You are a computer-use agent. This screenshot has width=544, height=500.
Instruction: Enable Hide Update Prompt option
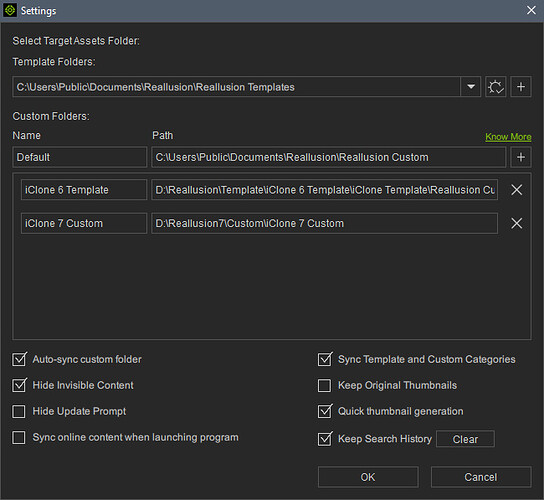pyautogui.click(x=19, y=412)
